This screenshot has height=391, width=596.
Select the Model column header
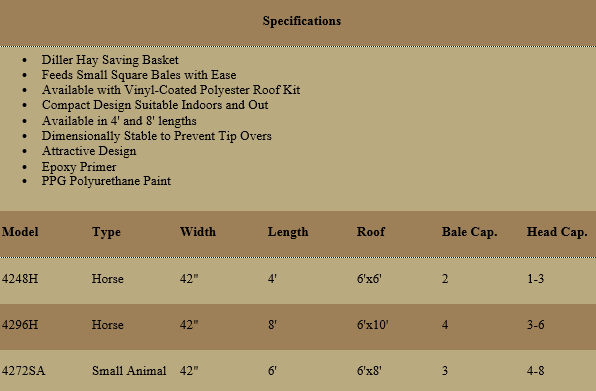coord(20,232)
